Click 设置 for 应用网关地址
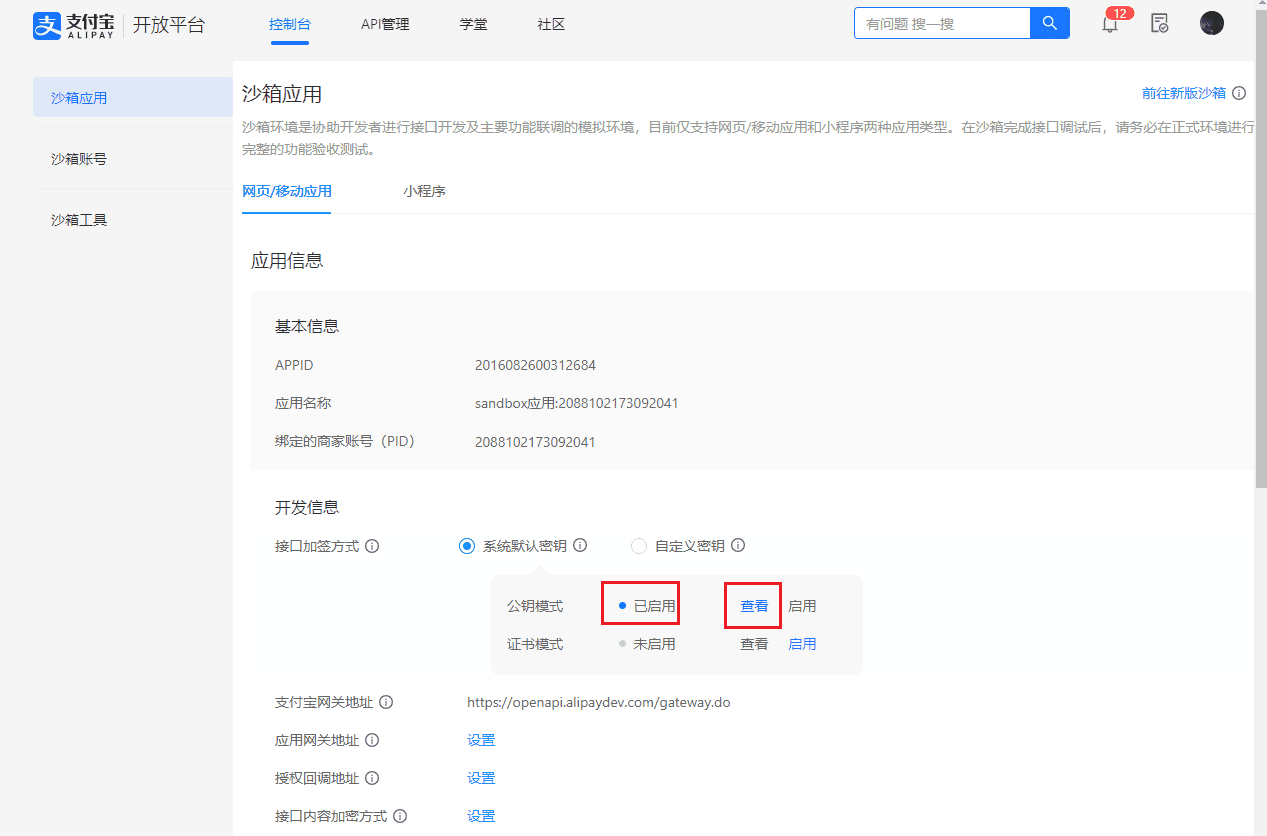1267x836 pixels. point(481,740)
